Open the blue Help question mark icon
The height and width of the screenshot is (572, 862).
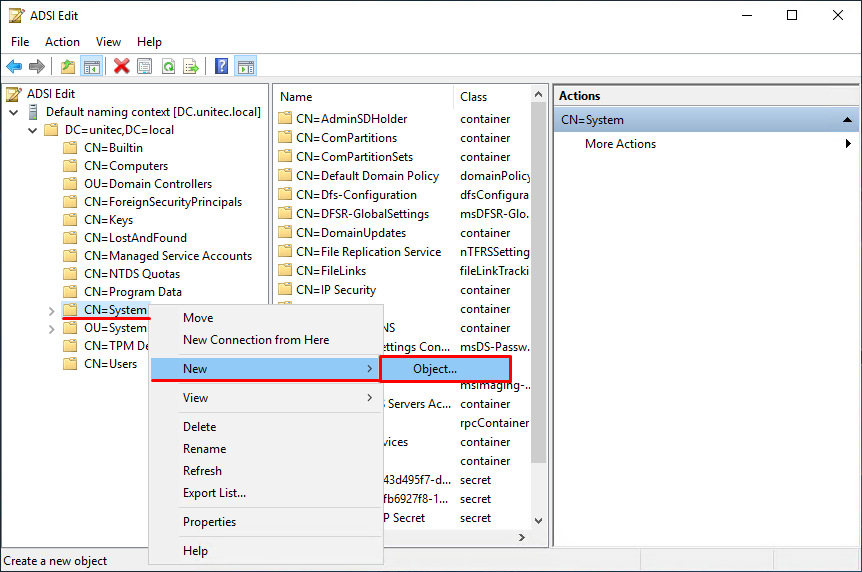coord(221,67)
